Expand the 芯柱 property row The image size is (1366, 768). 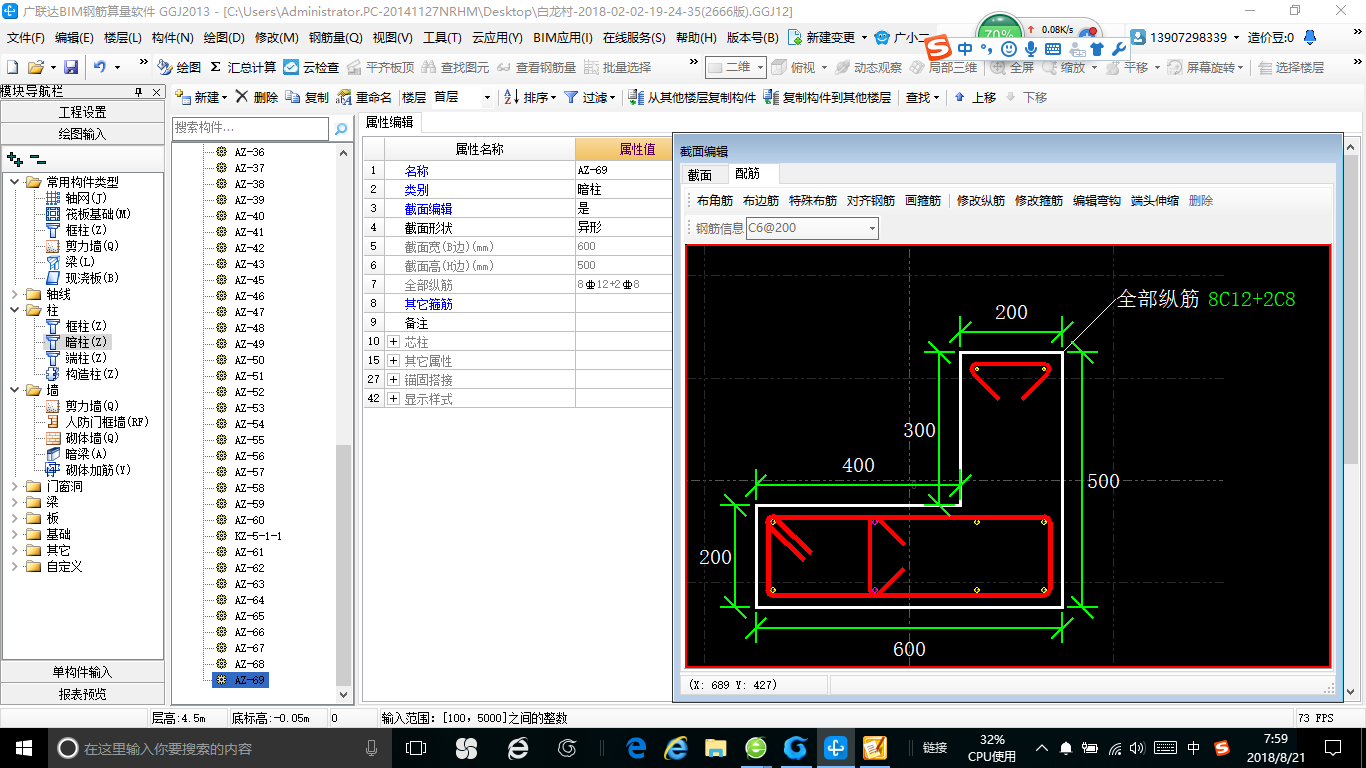coord(393,342)
